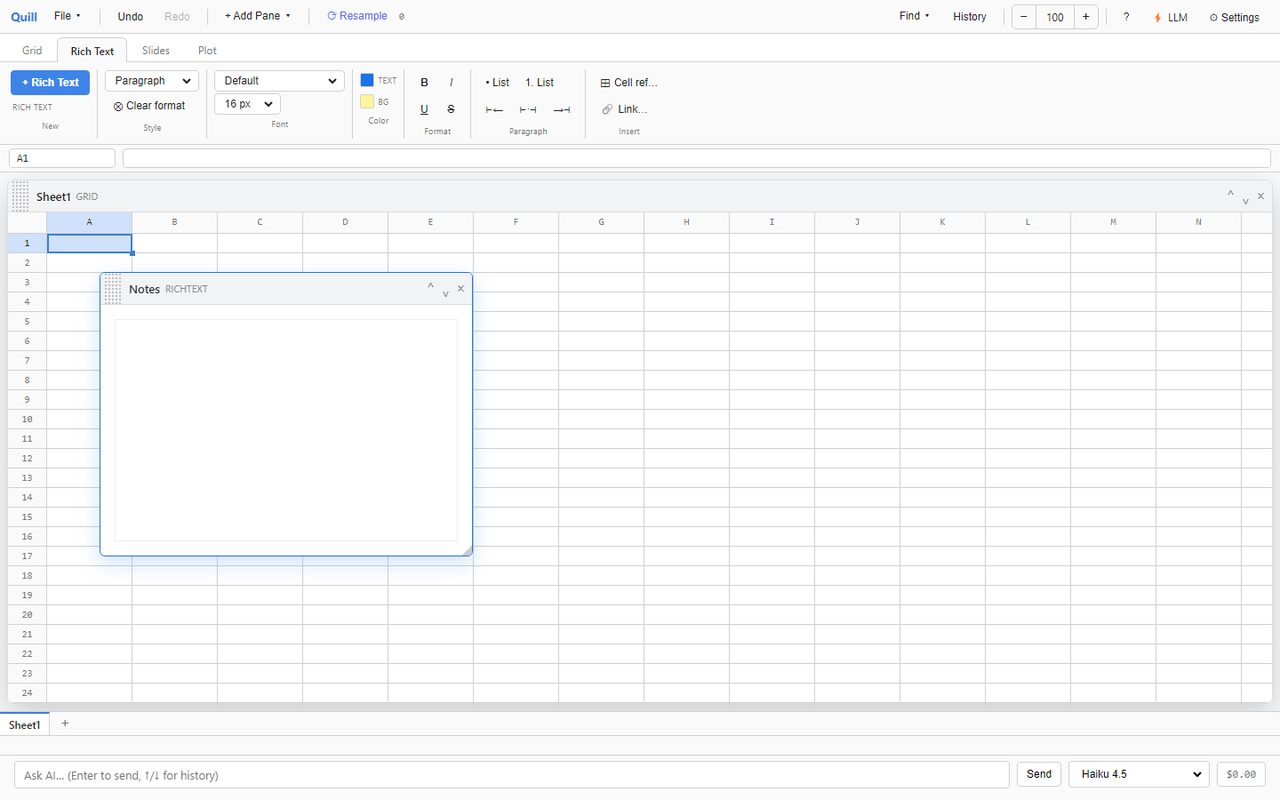Grab the Sheet1 pane drag handle
Screen dimensions: 1280x800
pyautogui.click(x=20, y=196)
